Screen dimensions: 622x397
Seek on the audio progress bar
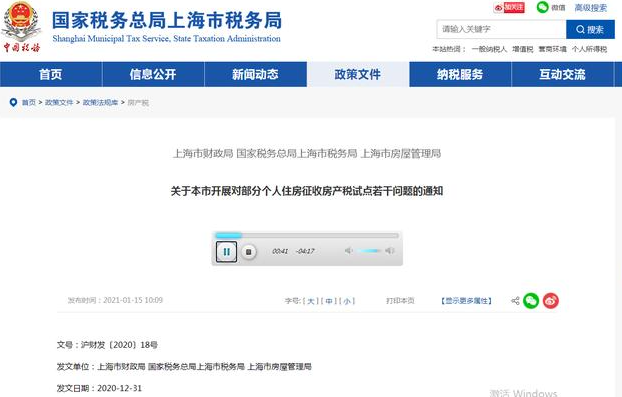coord(307,236)
